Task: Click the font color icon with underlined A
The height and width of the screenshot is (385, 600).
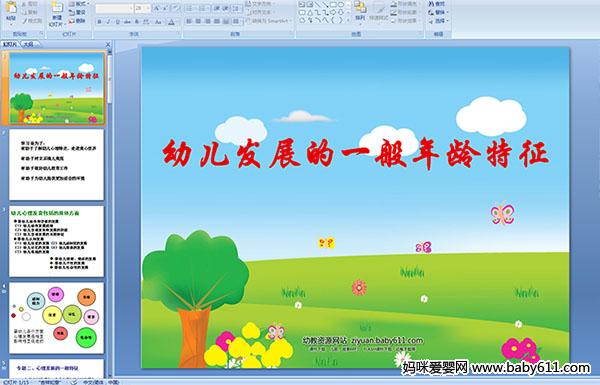Action: click(171, 22)
